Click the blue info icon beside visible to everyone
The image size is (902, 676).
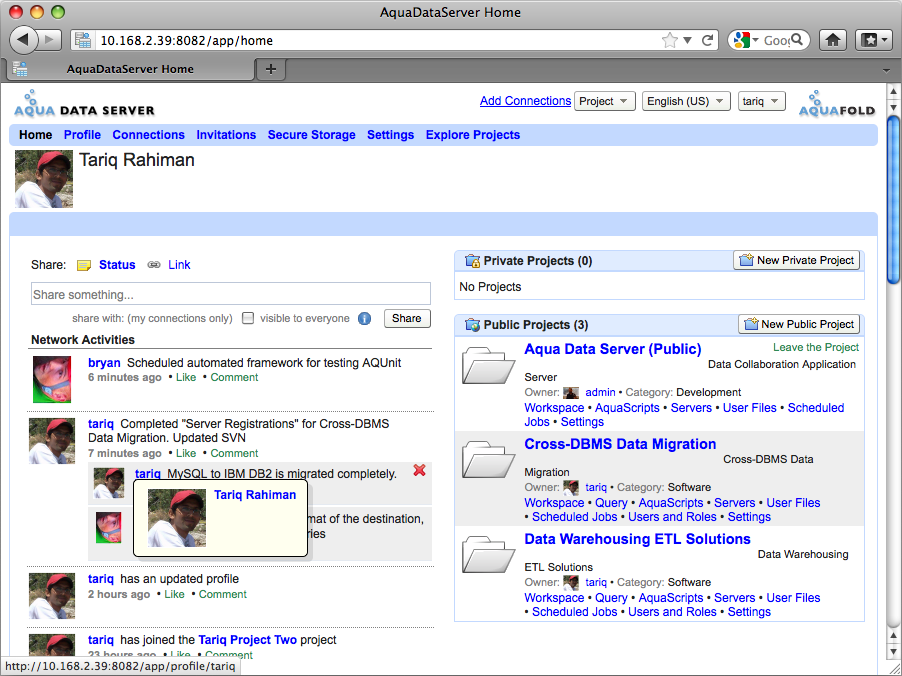click(365, 319)
